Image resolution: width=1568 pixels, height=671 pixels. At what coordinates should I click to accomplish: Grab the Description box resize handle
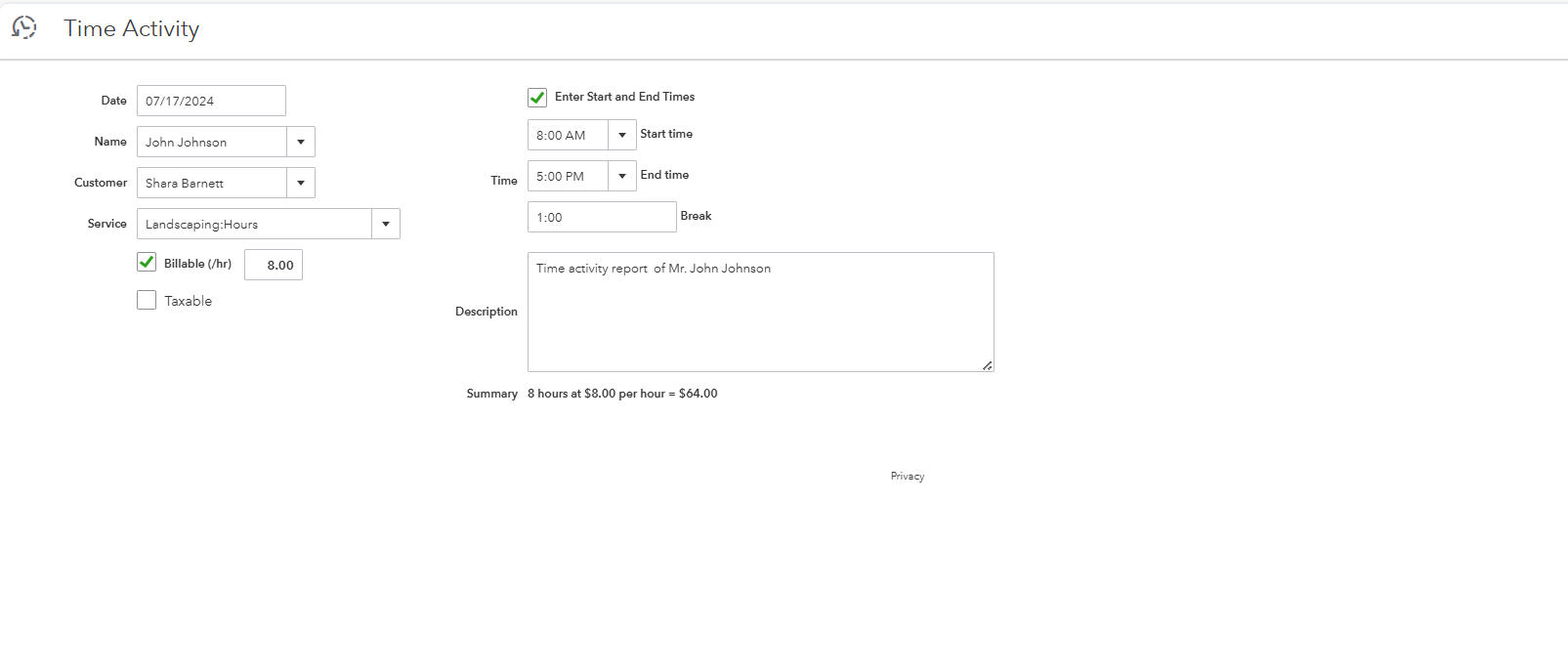(x=988, y=365)
